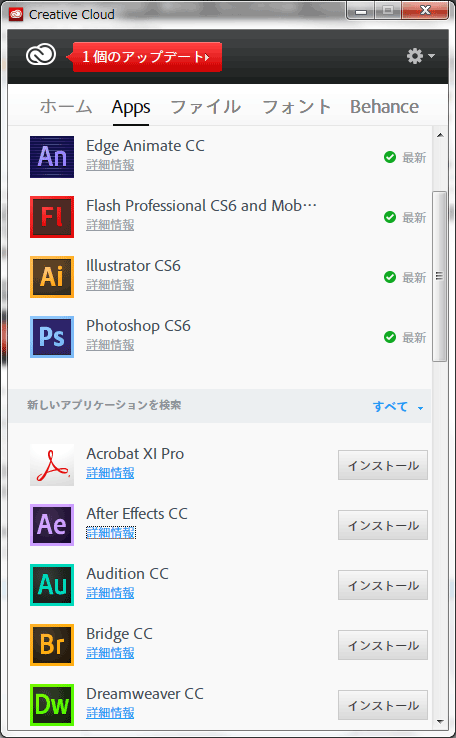Open 詳細情報 link under Photoshop CS6
The image size is (456, 738).
pyautogui.click(x=110, y=345)
